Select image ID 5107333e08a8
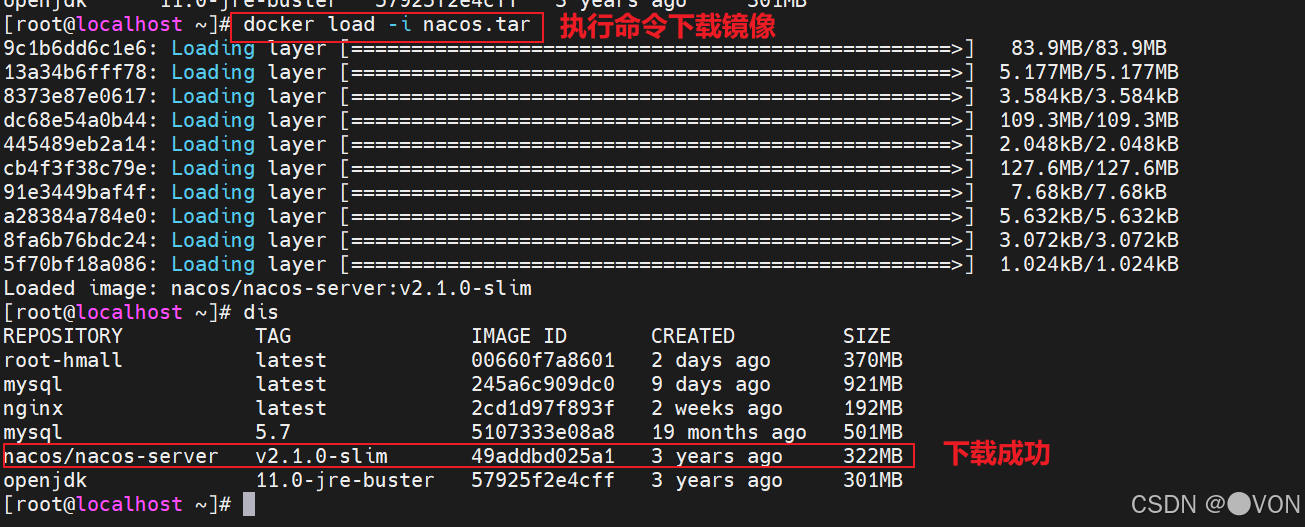Image resolution: width=1305 pixels, height=527 pixels. pyautogui.click(x=543, y=432)
